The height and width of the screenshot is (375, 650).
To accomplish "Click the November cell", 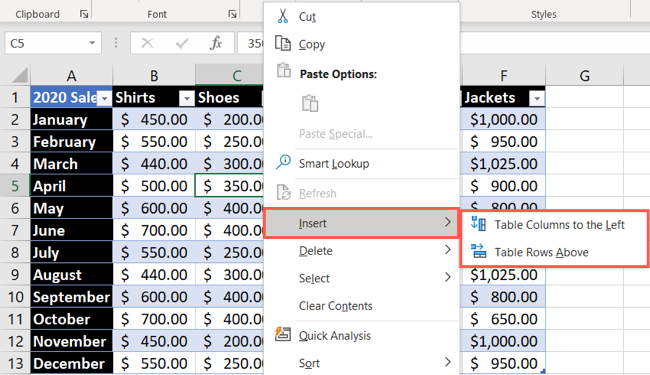I will [x=71, y=341].
